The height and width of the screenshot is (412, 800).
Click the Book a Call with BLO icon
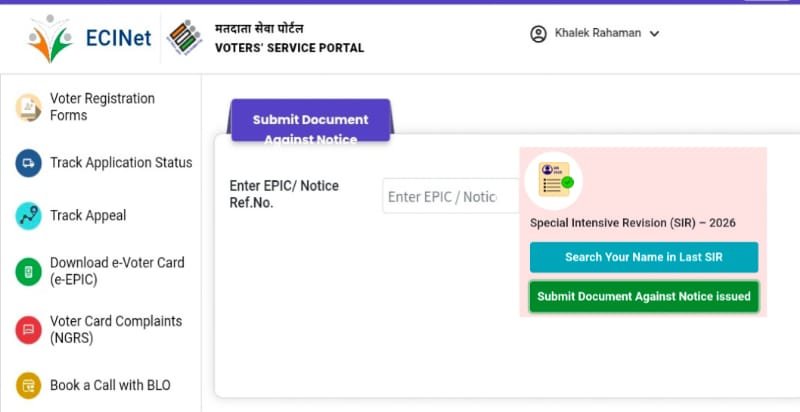pyautogui.click(x=28, y=386)
